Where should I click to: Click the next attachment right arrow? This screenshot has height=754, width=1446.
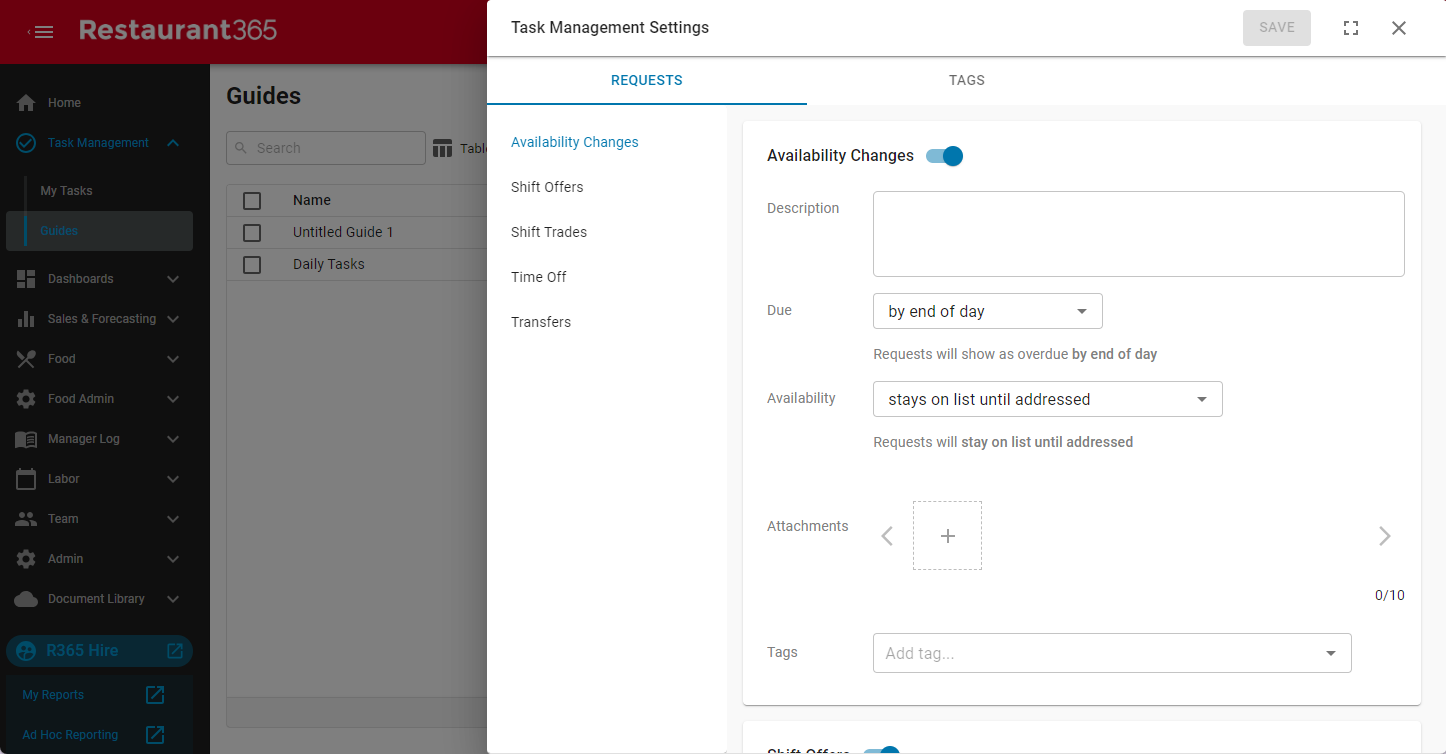1385,536
